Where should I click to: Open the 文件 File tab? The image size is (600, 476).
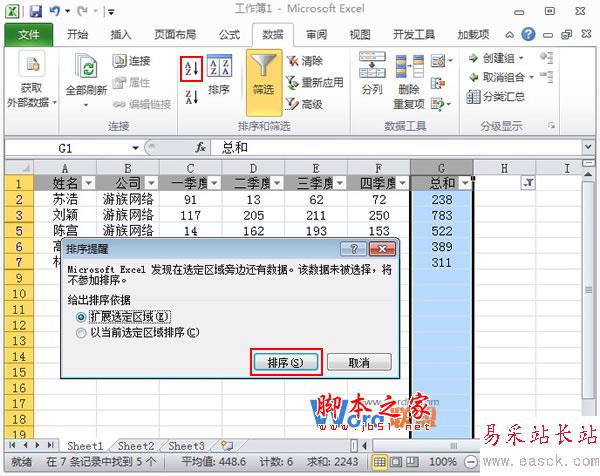29,35
